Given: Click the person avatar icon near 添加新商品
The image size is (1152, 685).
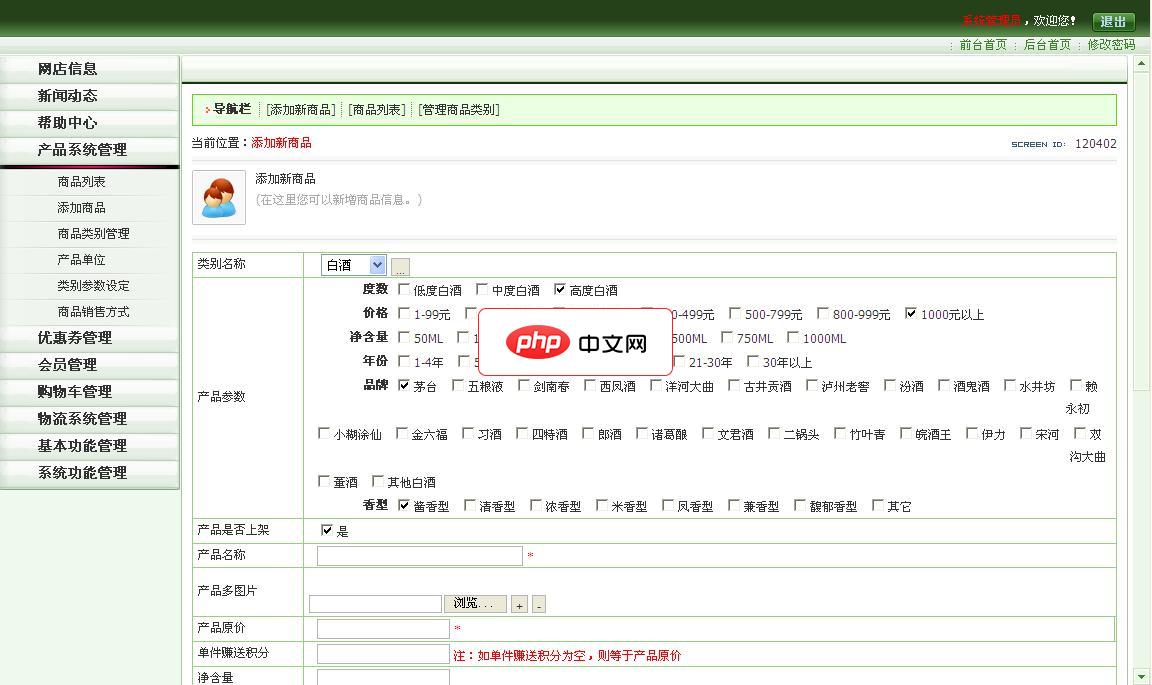Looking at the screenshot, I should point(218,197).
